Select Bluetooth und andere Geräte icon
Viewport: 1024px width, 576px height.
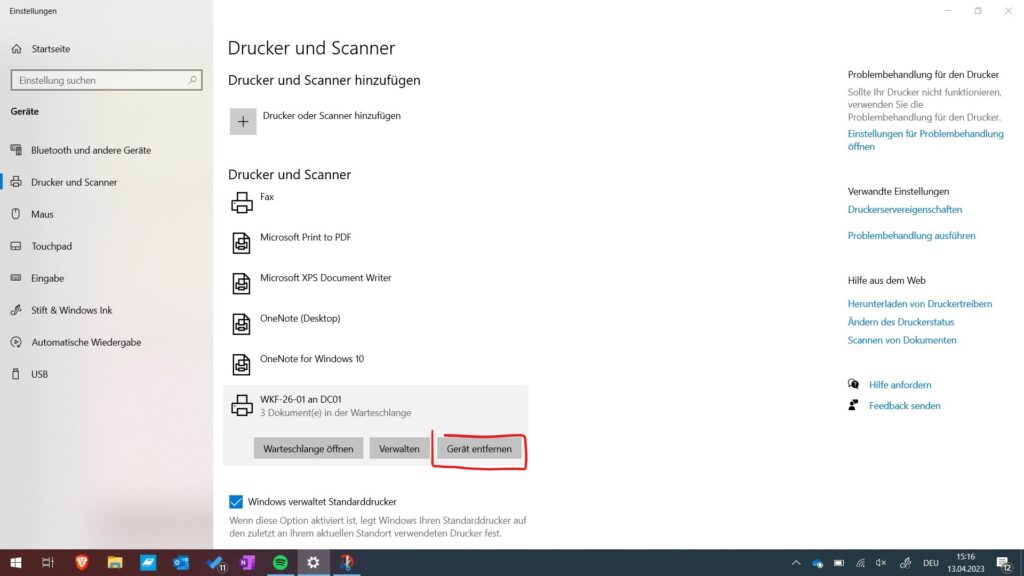(16, 150)
